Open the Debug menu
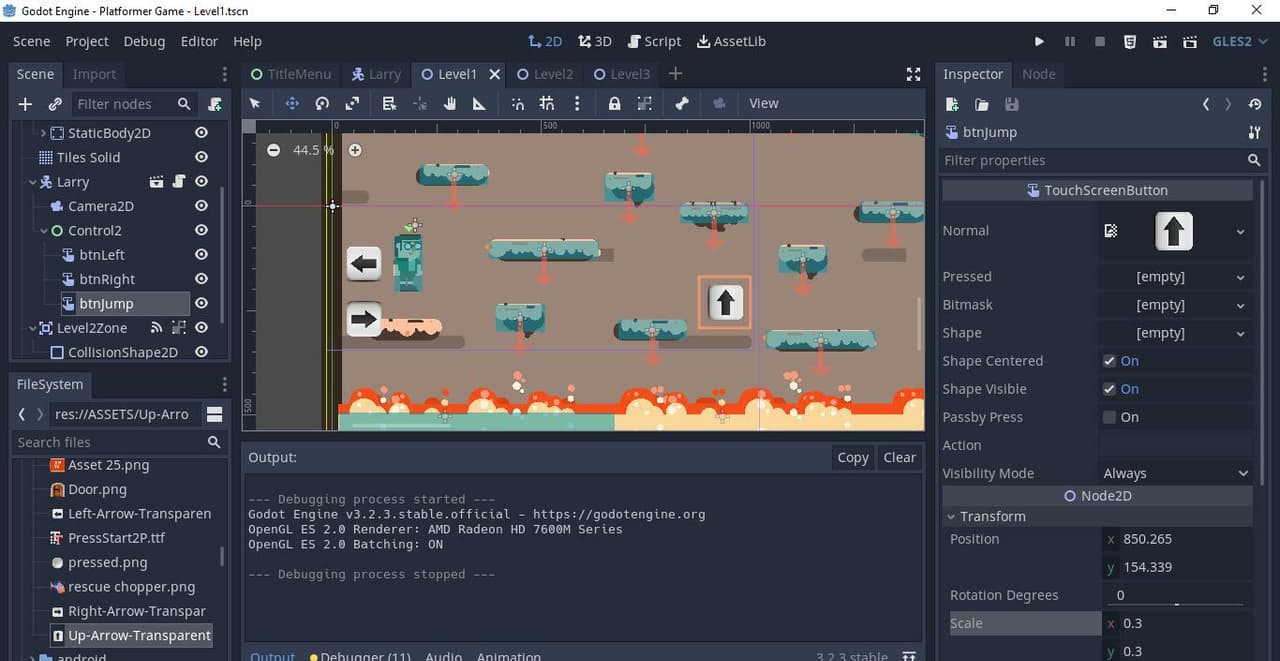 click(x=144, y=41)
